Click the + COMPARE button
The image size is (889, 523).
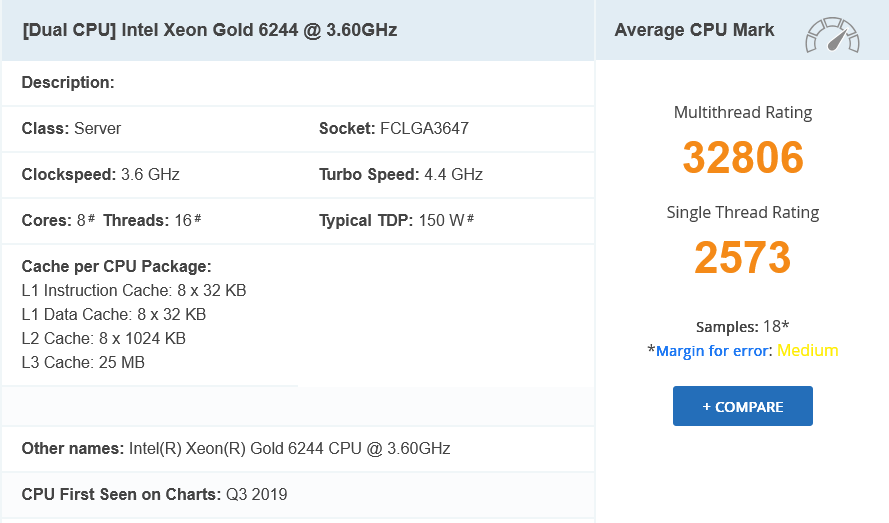(x=743, y=406)
